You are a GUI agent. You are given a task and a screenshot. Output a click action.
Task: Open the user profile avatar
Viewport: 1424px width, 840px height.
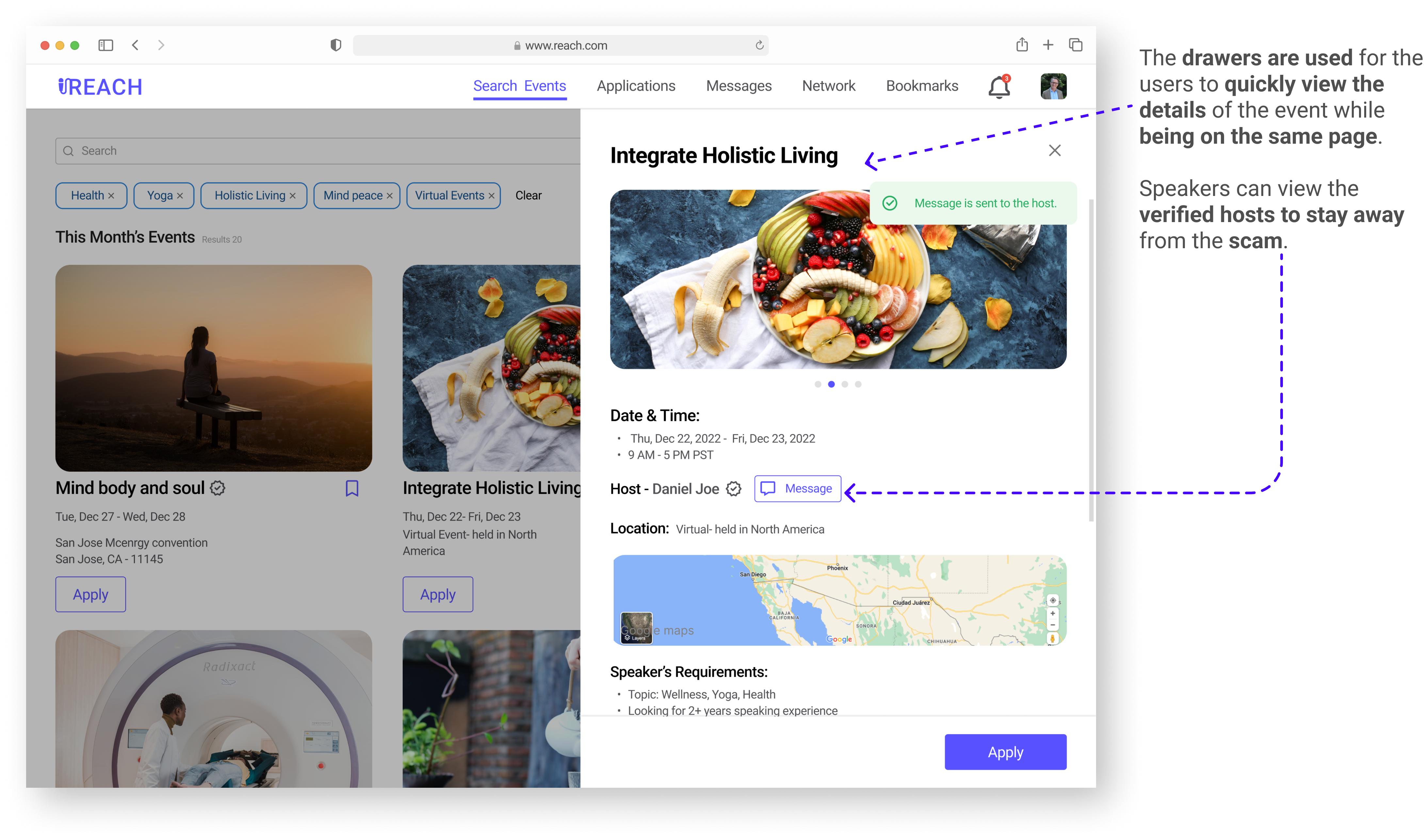1053,86
